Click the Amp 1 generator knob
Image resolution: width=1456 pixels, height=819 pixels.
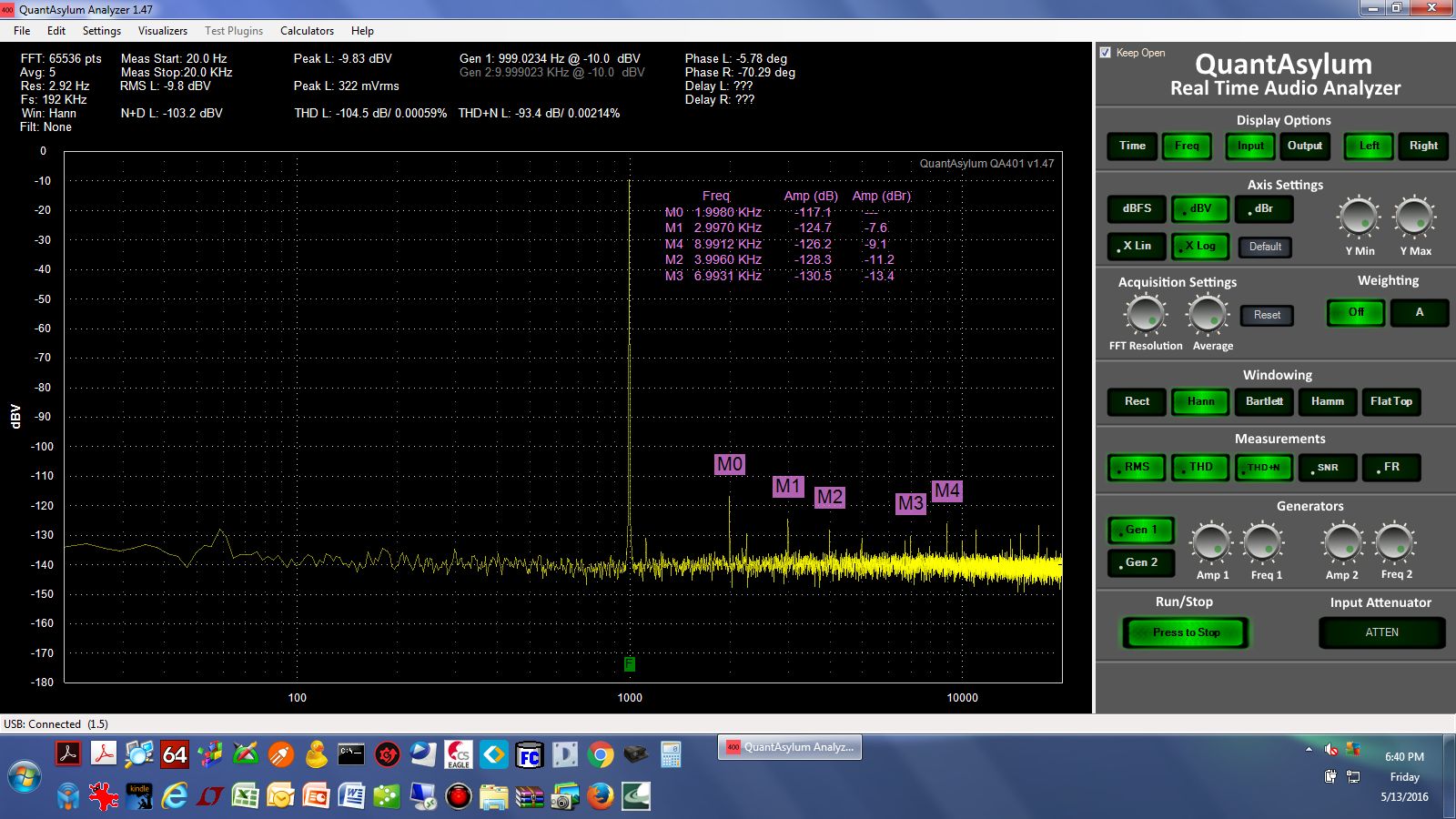1211,542
